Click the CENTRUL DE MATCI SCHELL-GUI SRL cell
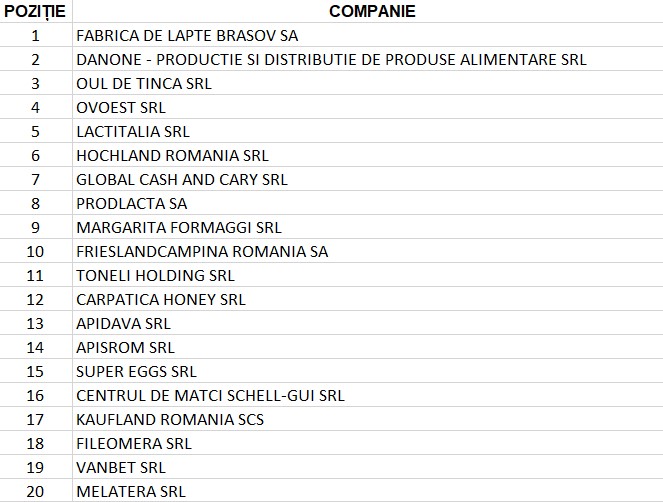 [x=210, y=395]
